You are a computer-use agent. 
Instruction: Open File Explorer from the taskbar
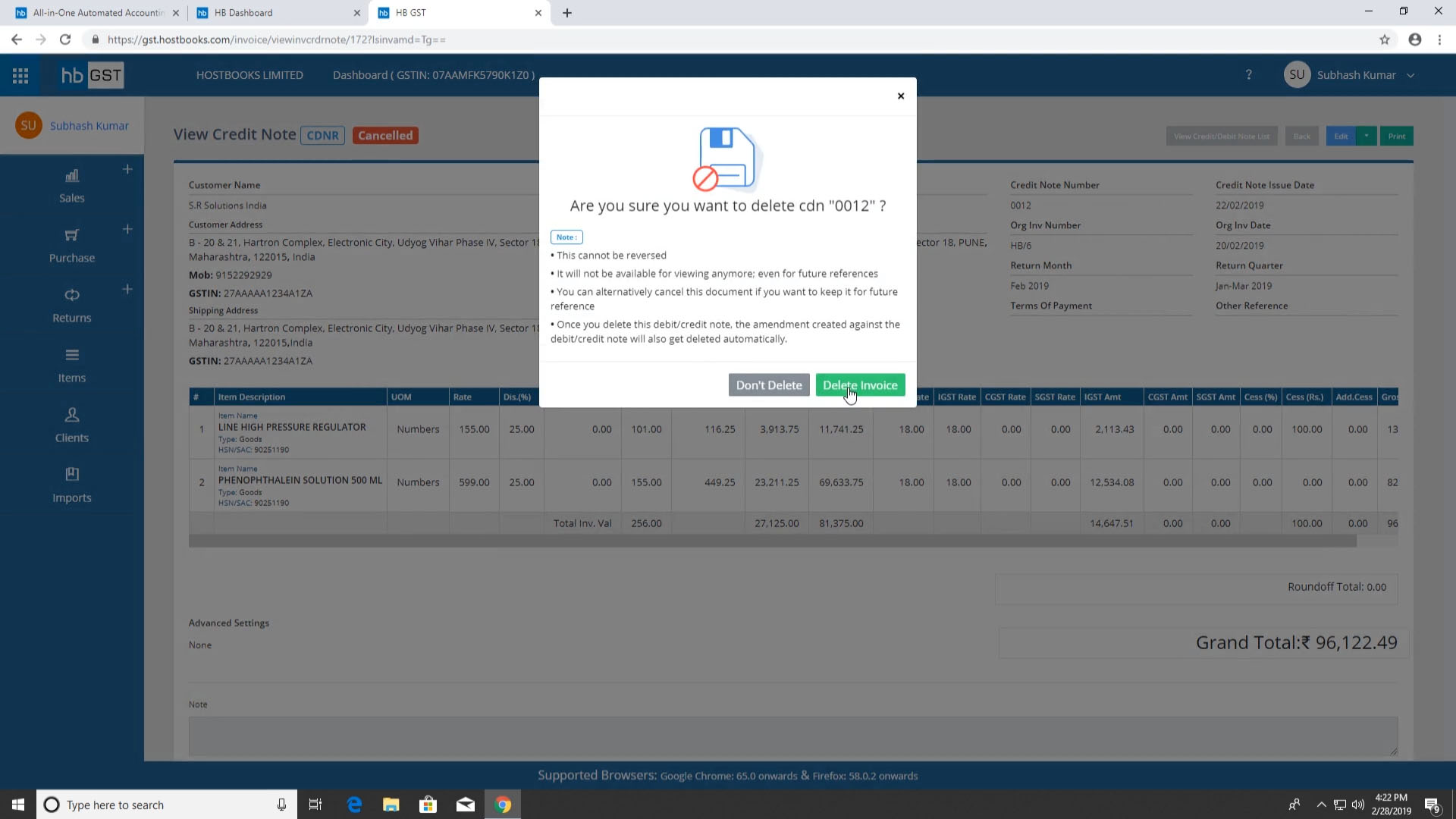click(391, 805)
